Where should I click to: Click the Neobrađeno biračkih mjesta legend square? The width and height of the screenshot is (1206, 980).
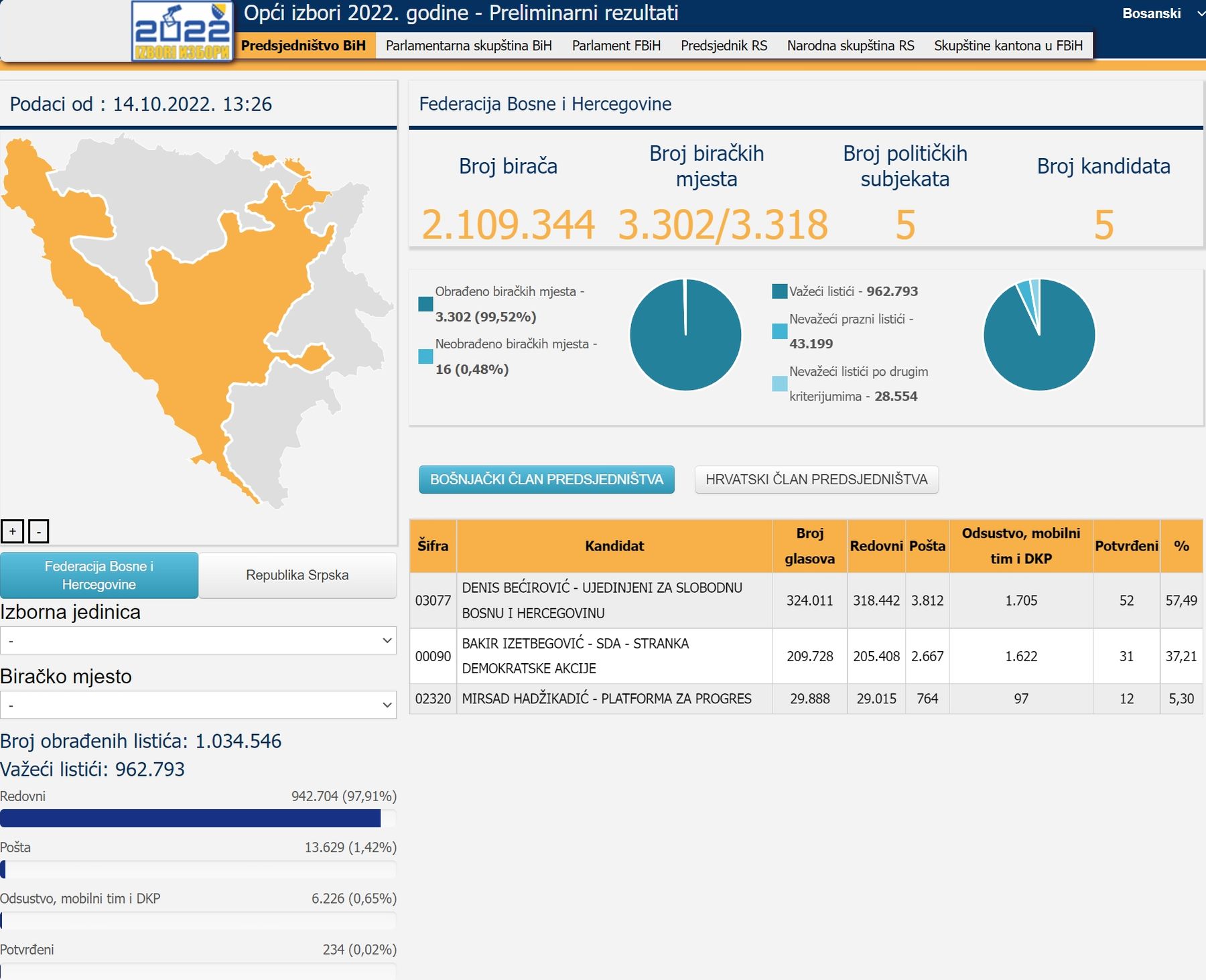point(425,356)
